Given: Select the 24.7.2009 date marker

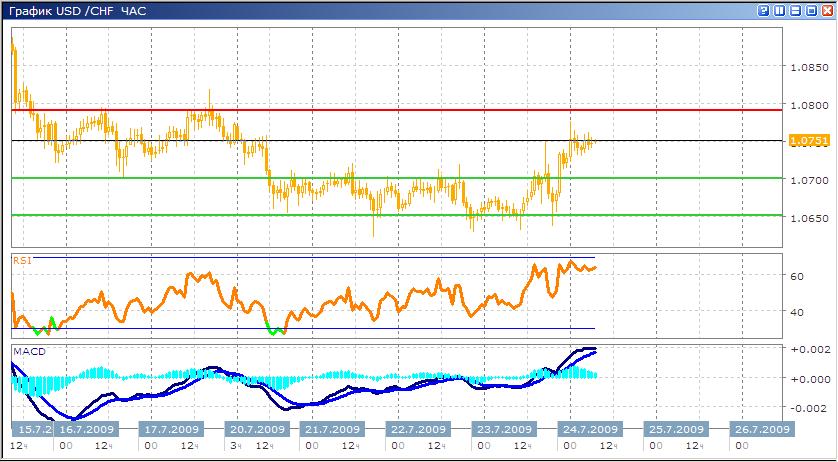Looking at the screenshot, I should pos(588,429).
